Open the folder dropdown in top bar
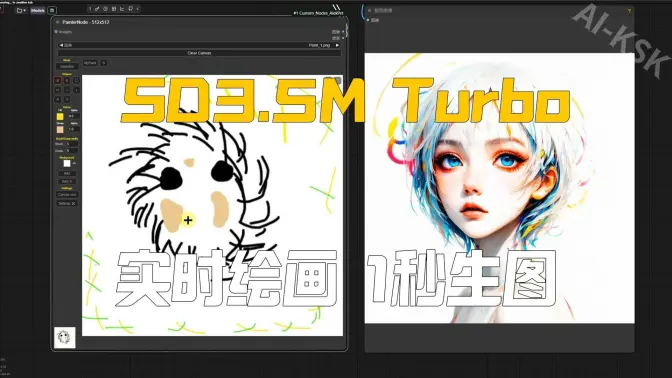672x378 pixels. [21, 10]
